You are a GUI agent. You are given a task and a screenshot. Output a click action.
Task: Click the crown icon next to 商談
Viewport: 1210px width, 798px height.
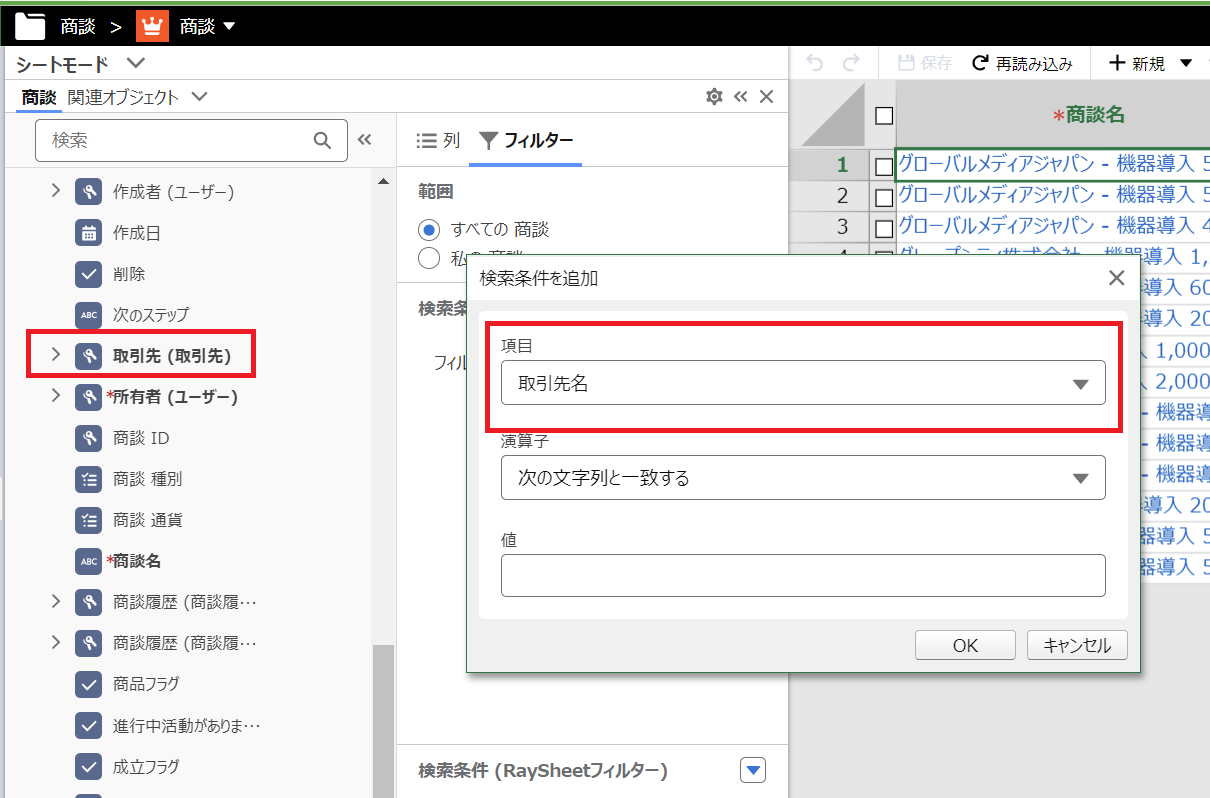[x=152, y=26]
